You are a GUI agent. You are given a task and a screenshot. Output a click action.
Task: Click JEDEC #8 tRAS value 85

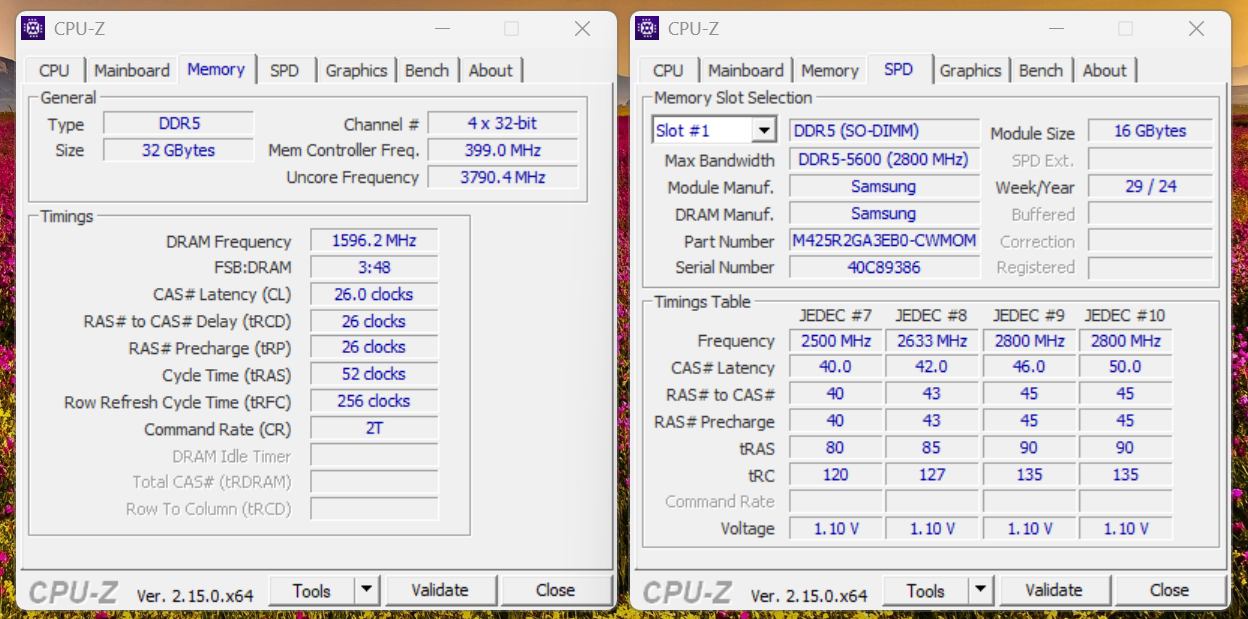click(x=932, y=448)
